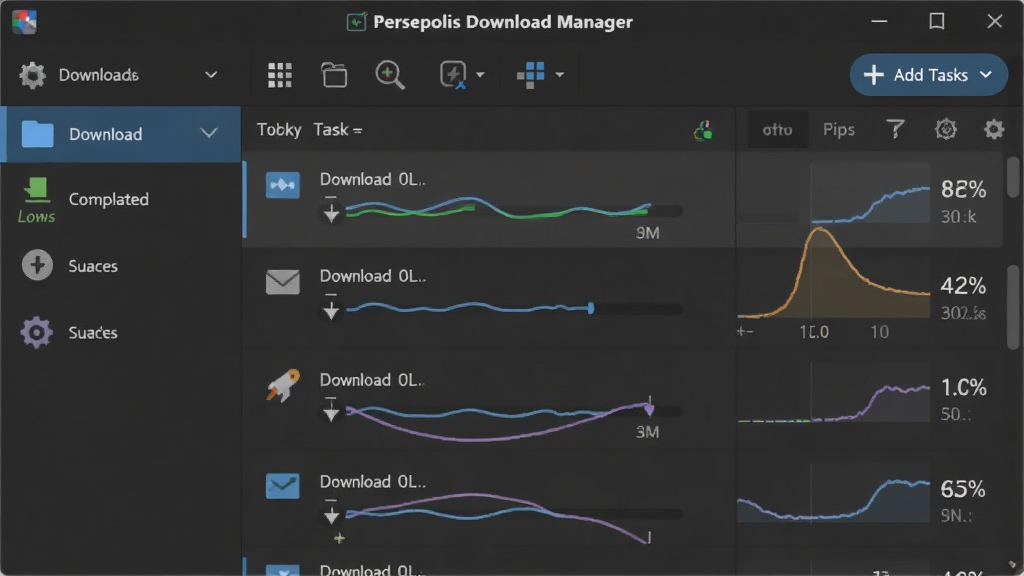
Task: Click the green icon right of Task =
Action: coord(703,131)
